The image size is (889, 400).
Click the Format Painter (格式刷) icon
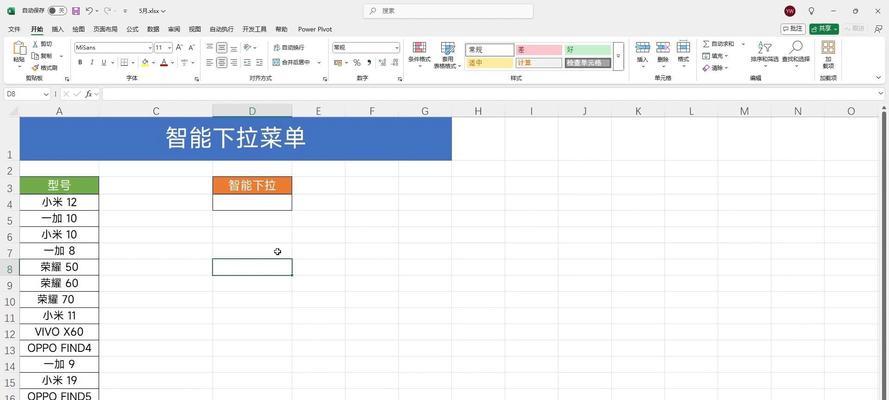pos(35,67)
